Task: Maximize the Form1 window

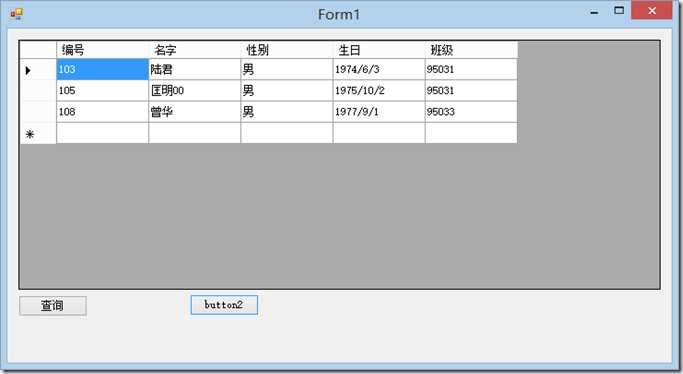Action: (619, 10)
